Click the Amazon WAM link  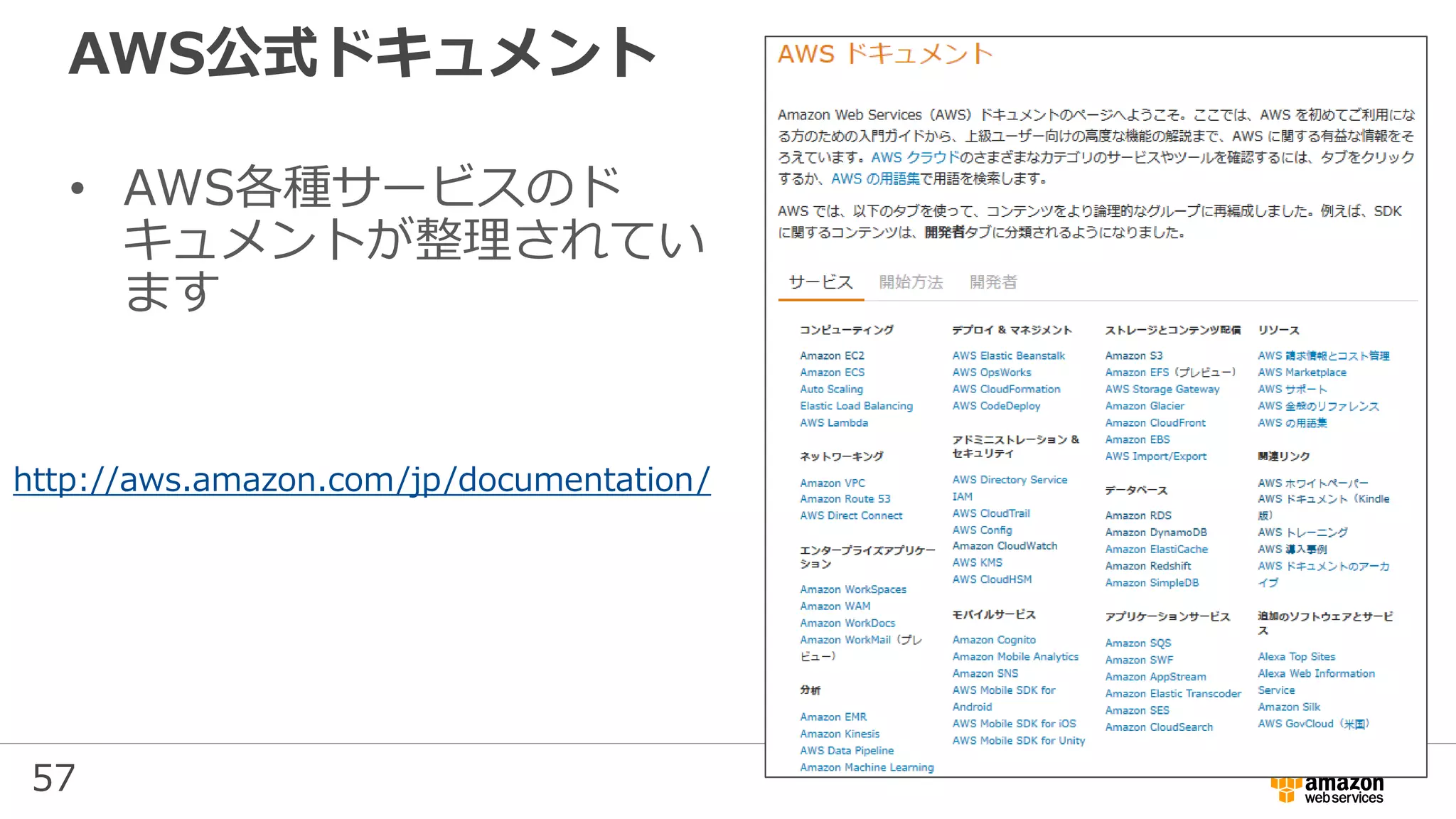pos(835,606)
